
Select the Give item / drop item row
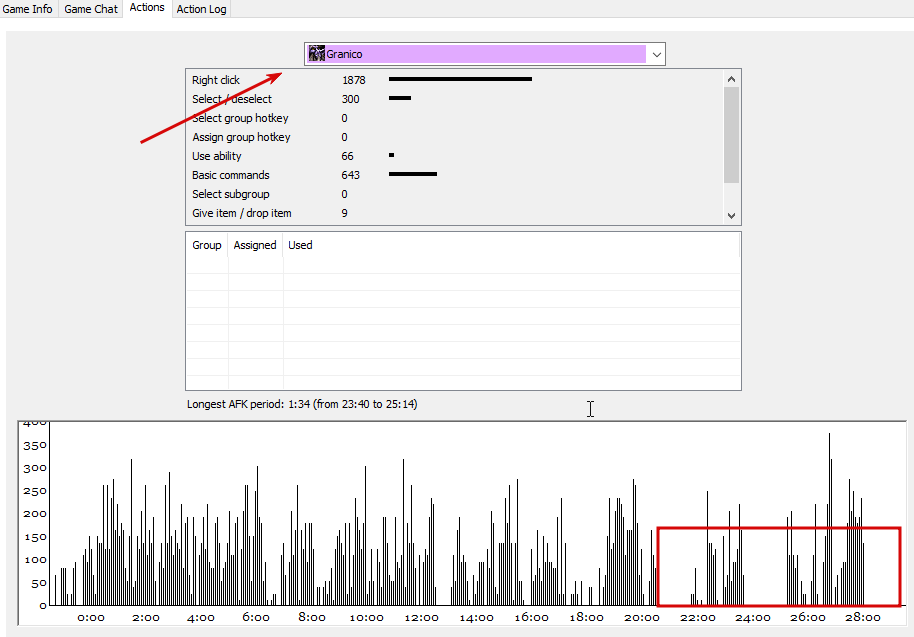[455, 213]
